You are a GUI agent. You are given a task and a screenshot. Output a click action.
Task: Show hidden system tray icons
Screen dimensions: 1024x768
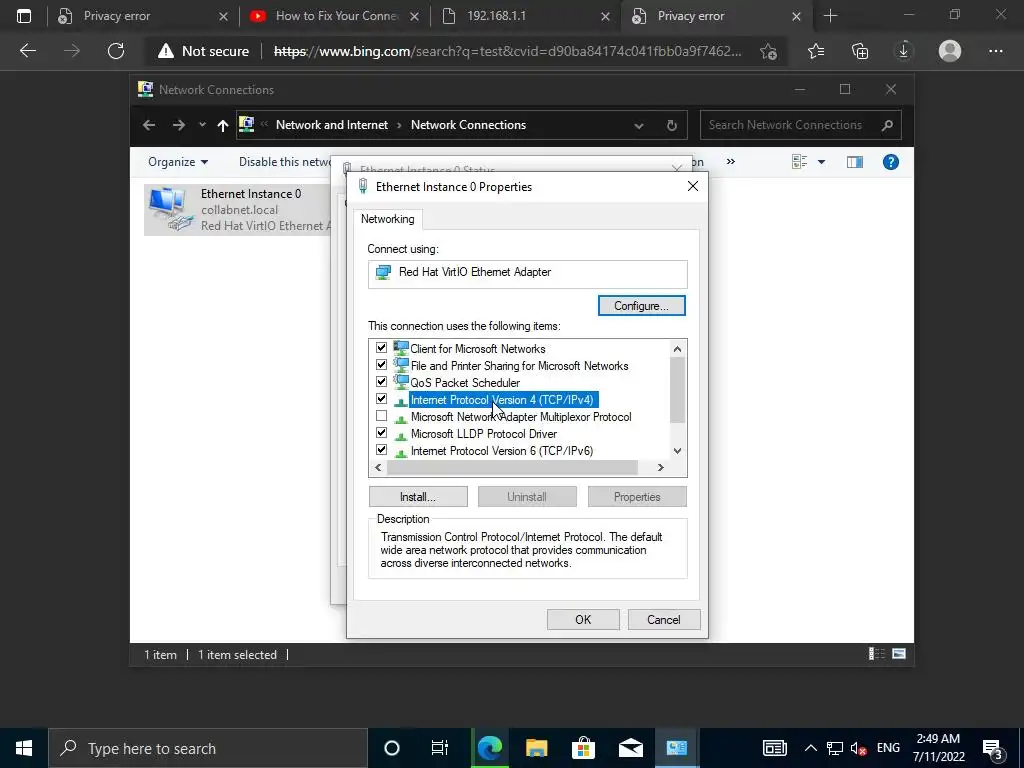click(810, 748)
